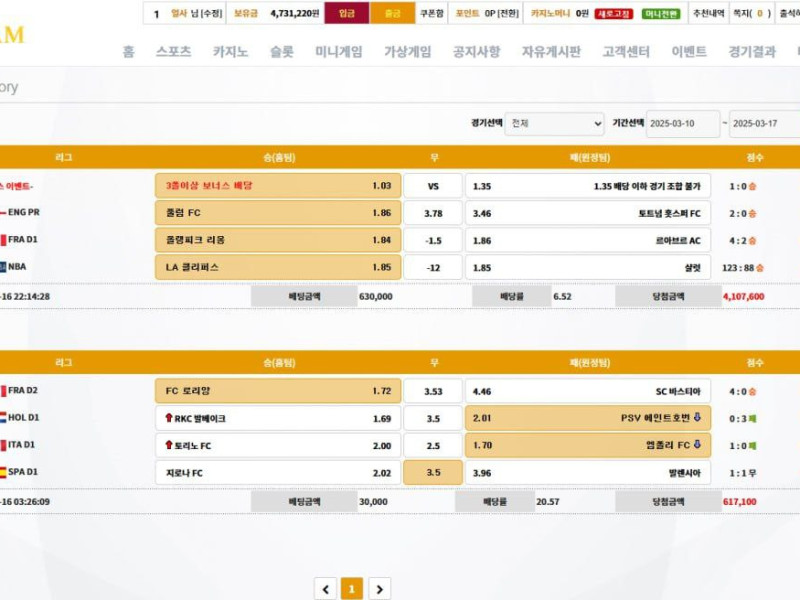Click the 경기결과 link in navigation
Image resolution: width=800 pixels, height=600 pixels.
[x=752, y=52]
